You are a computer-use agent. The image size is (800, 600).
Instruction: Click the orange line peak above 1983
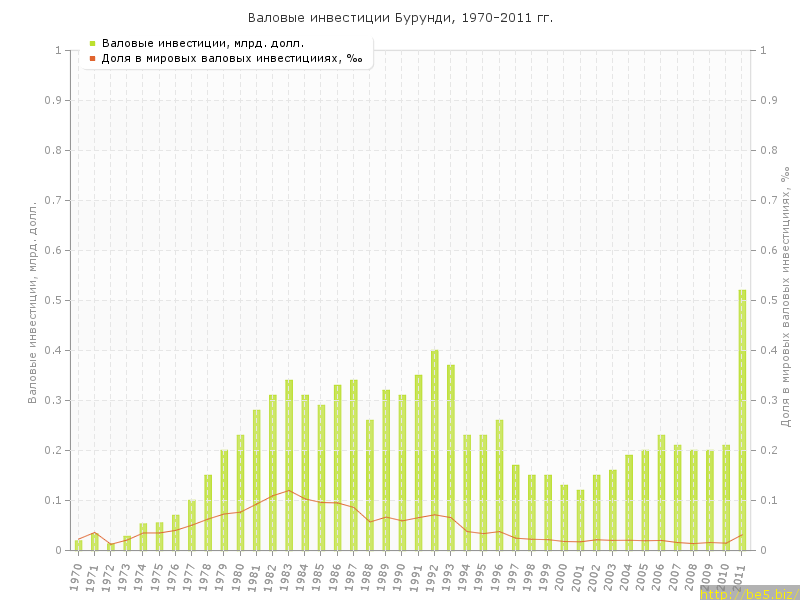(x=289, y=490)
